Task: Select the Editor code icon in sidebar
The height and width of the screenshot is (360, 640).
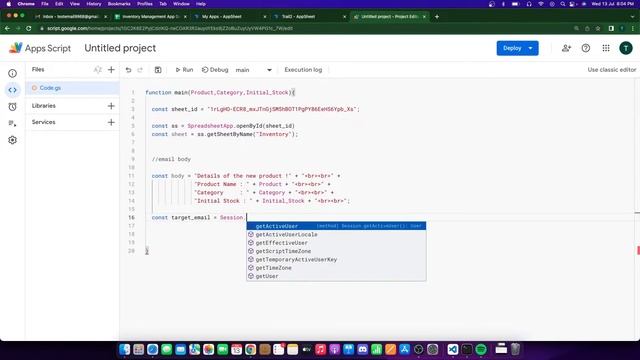Action: (x=13, y=90)
